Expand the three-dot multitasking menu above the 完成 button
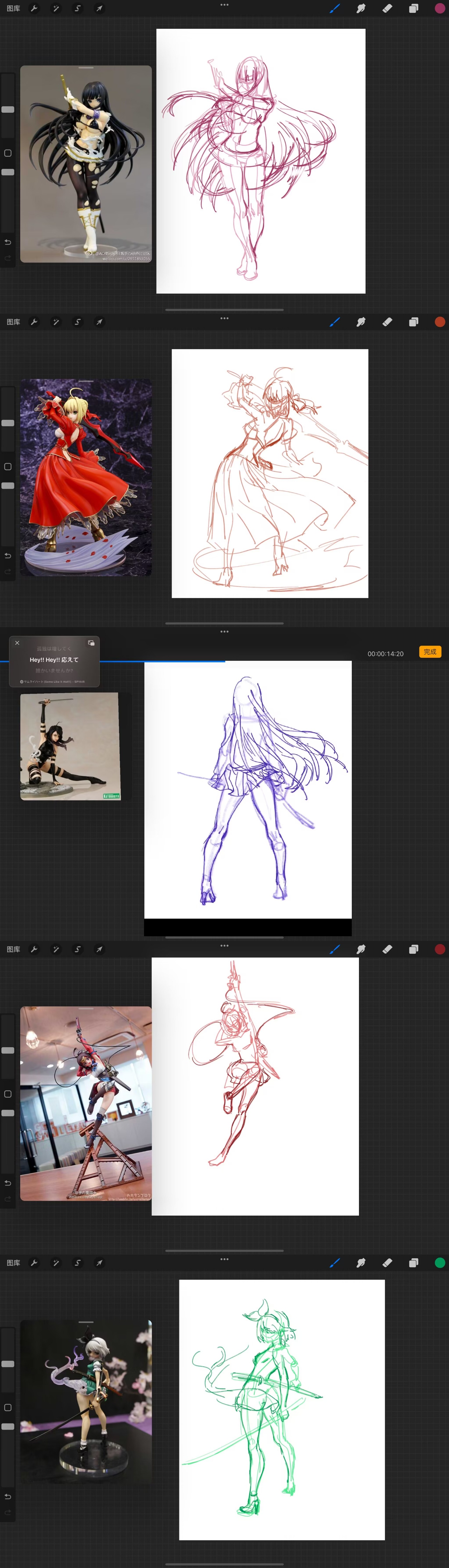449x1568 pixels. (224, 632)
